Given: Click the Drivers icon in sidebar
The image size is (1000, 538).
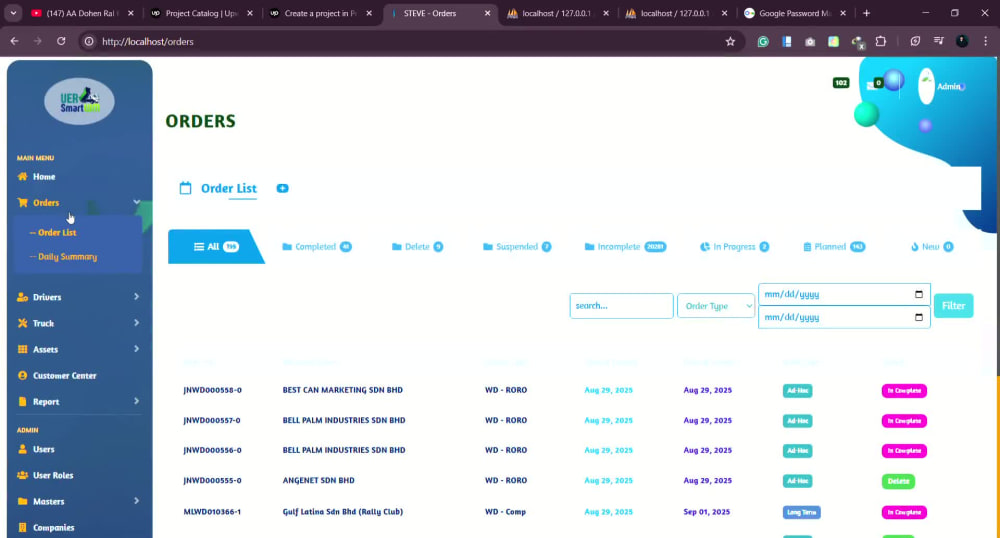Looking at the screenshot, I should point(22,297).
